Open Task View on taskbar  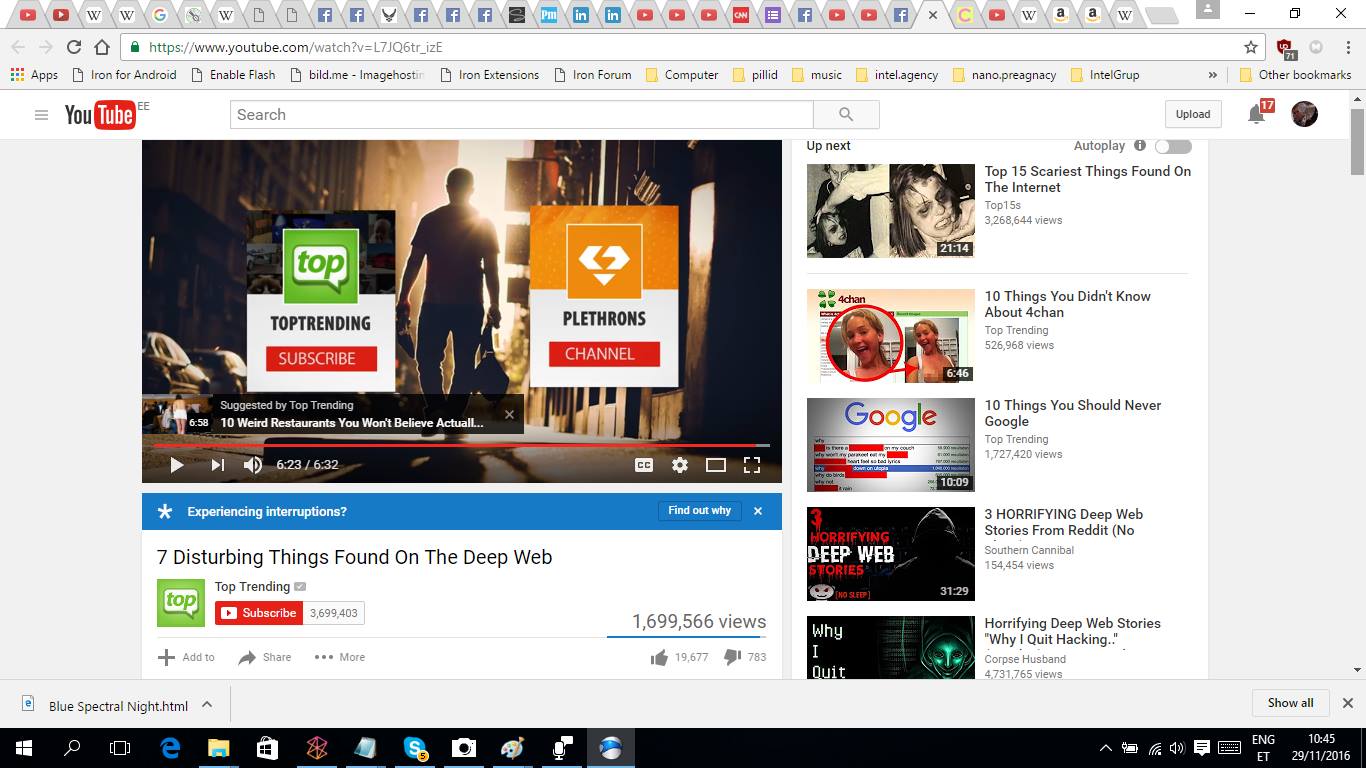point(120,748)
